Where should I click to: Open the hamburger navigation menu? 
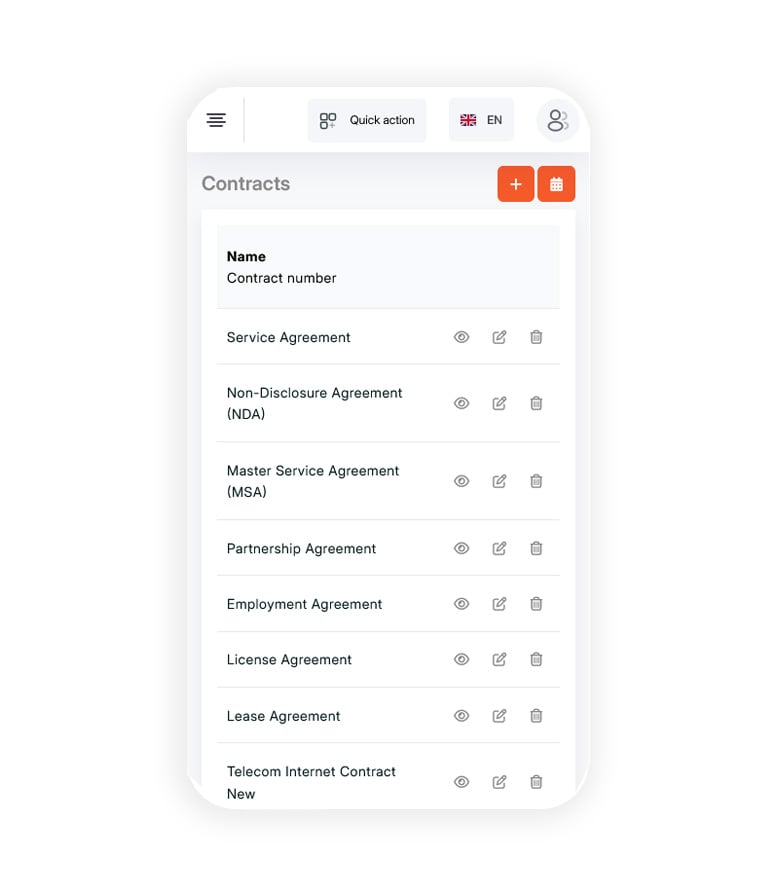(x=216, y=120)
